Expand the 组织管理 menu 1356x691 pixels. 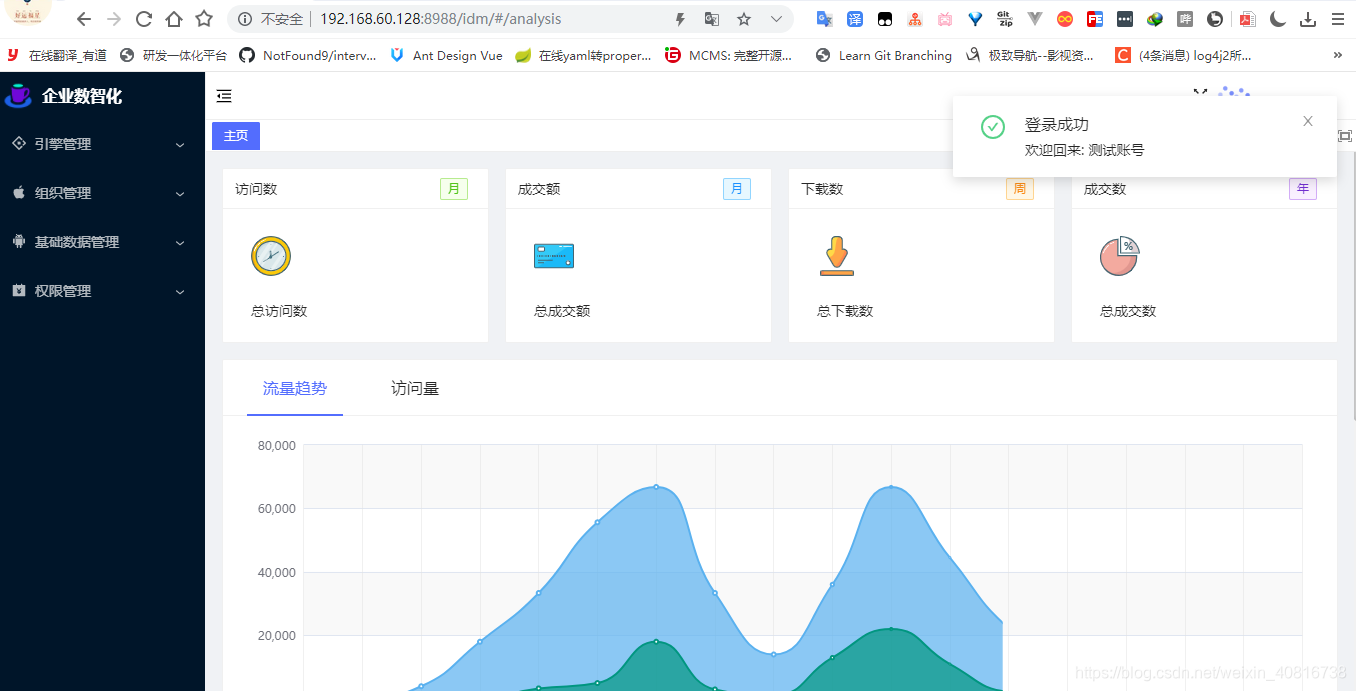(x=102, y=193)
